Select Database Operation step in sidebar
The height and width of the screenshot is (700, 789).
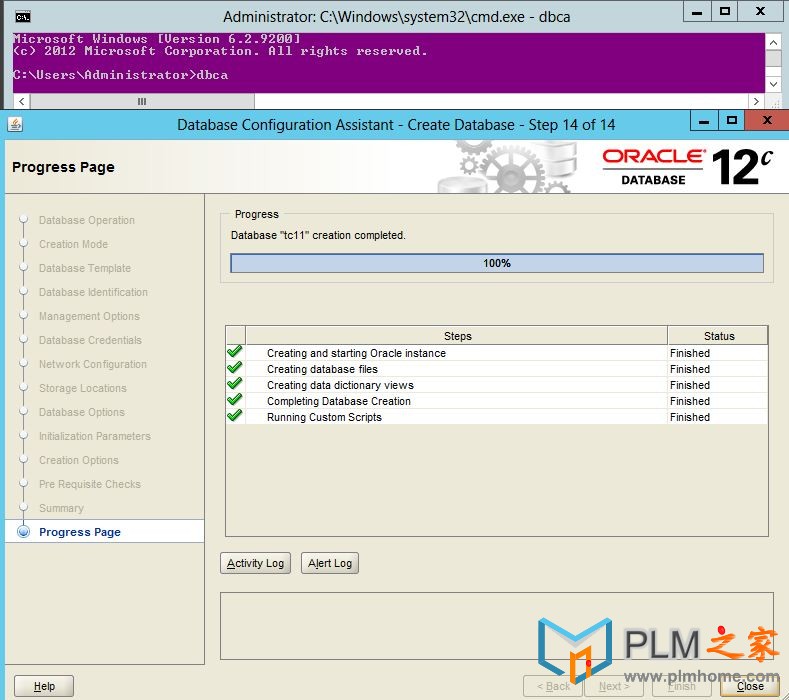[x=87, y=220]
